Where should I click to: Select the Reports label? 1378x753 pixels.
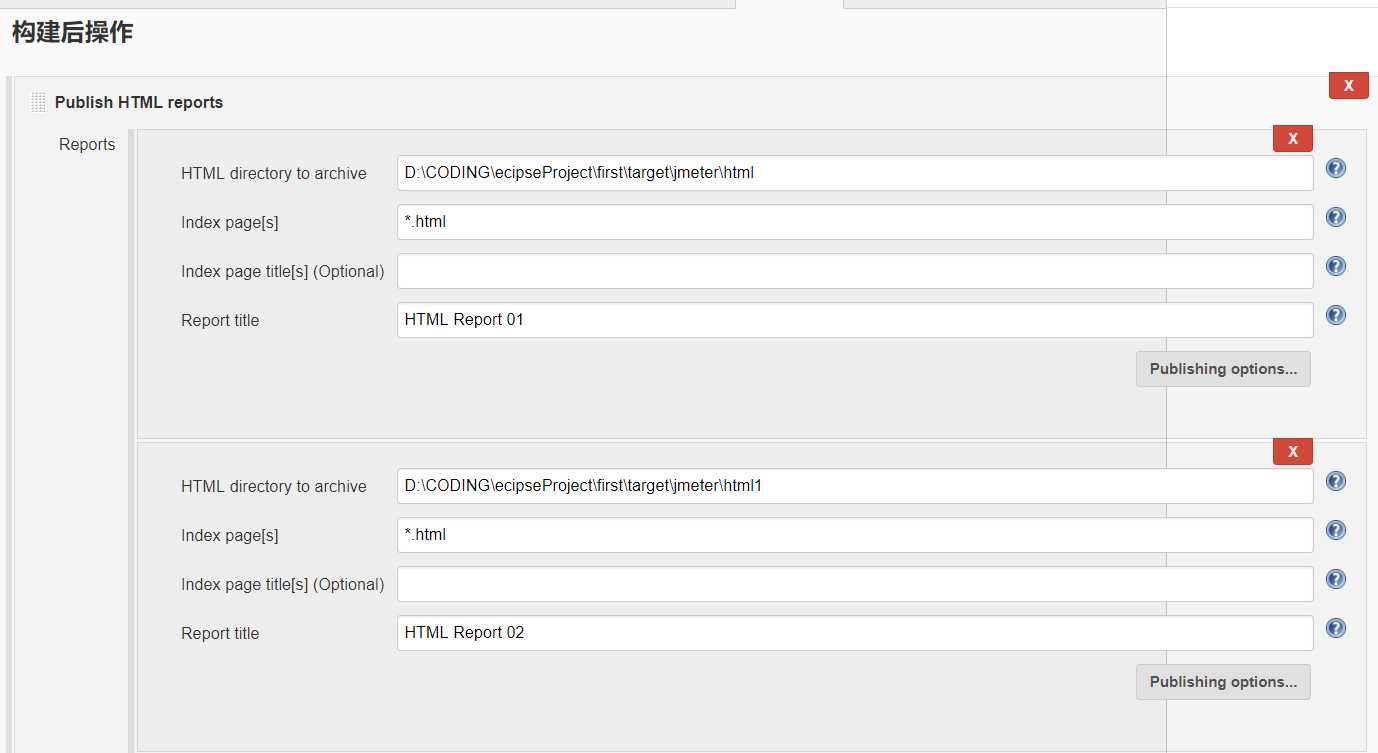pyautogui.click(x=87, y=145)
